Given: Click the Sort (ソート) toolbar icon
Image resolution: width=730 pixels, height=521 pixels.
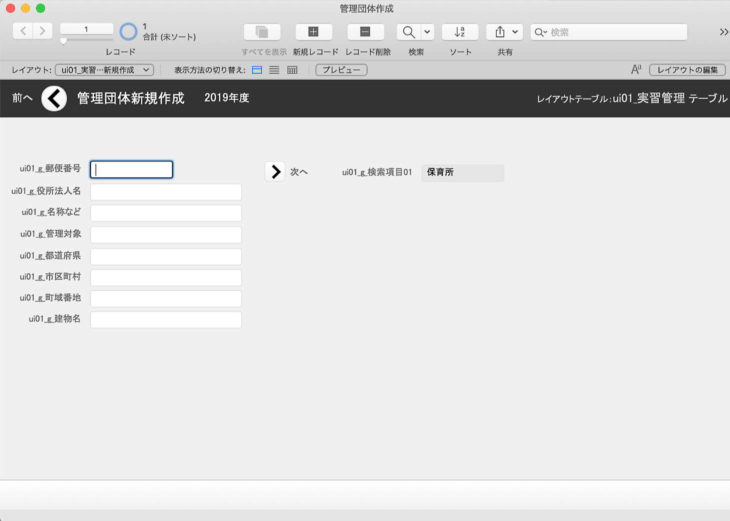Looking at the screenshot, I should click(x=460, y=32).
